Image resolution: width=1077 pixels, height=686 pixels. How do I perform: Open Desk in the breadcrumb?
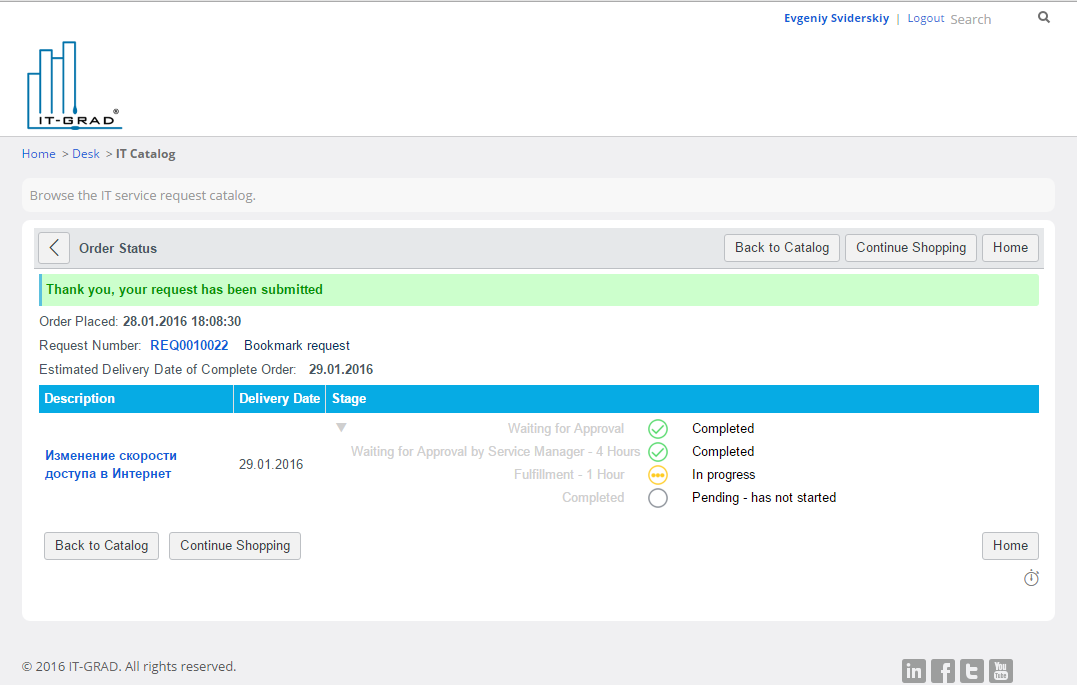pos(86,154)
